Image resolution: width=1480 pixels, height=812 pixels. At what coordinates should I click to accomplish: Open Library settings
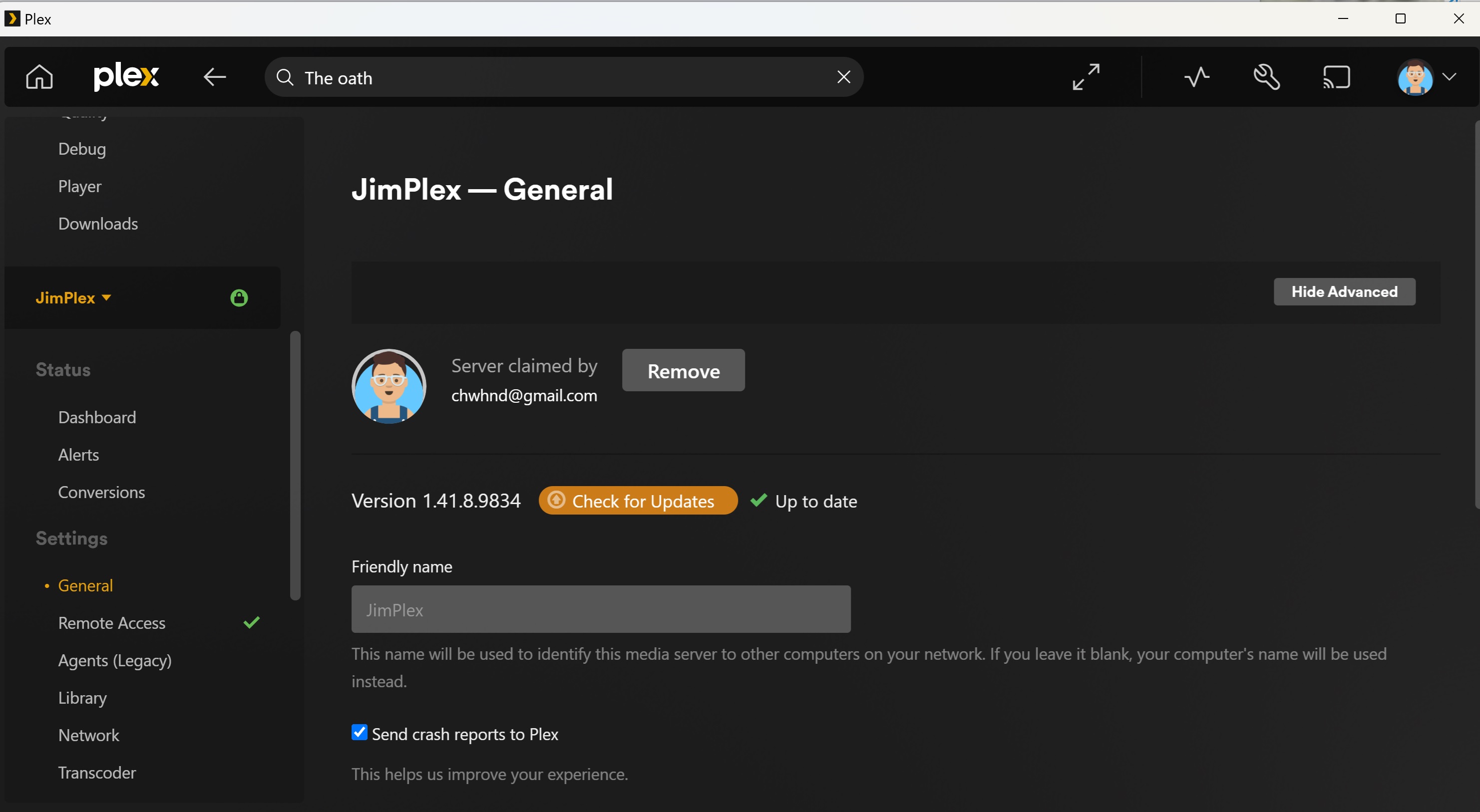(x=82, y=698)
